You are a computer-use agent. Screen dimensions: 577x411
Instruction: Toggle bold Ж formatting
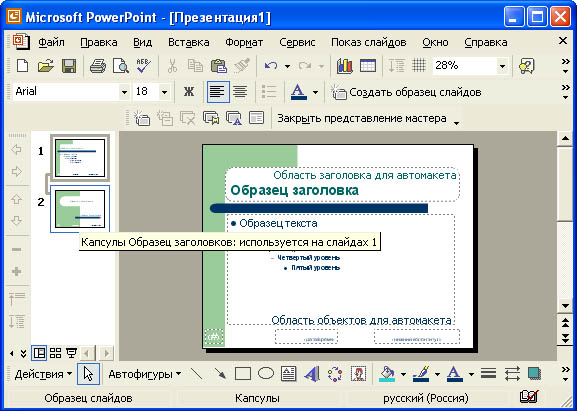(189, 92)
